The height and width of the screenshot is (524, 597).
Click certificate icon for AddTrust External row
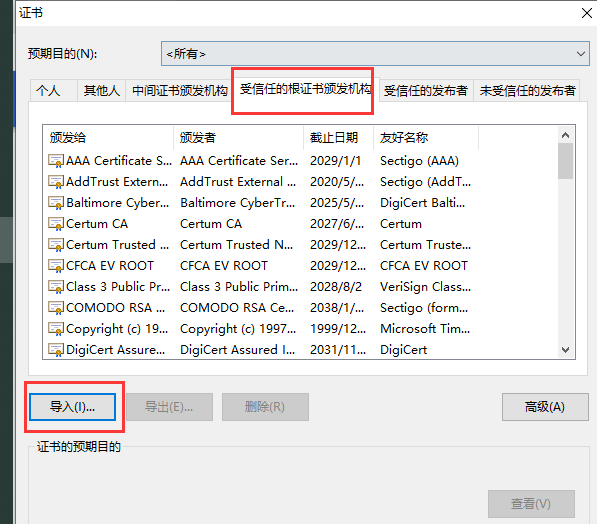tap(56, 182)
